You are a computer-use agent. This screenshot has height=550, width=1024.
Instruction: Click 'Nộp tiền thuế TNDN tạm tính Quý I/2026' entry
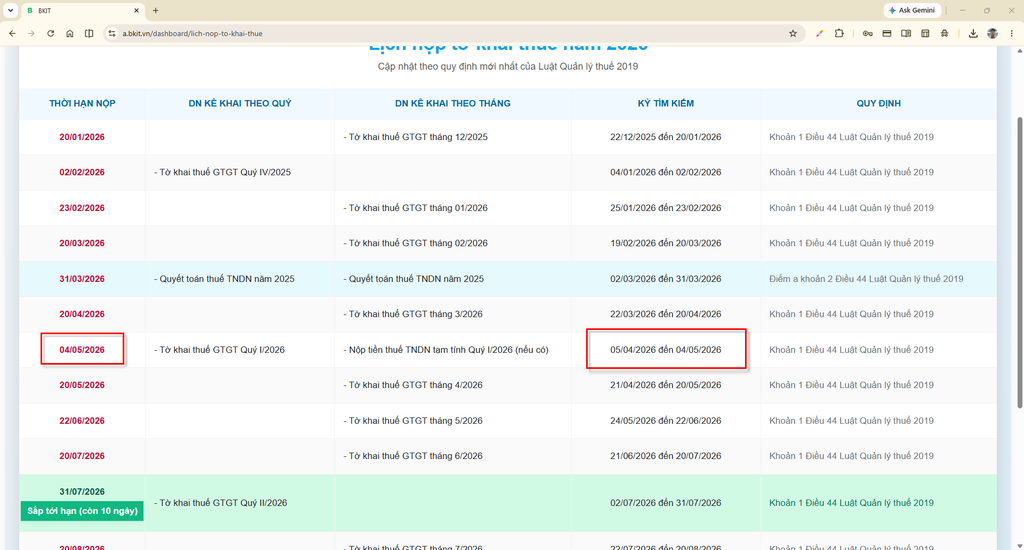(445, 350)
